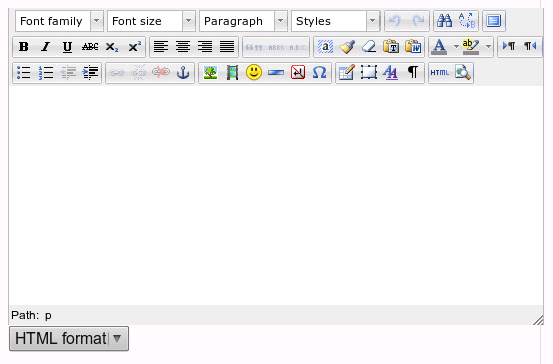Align text left
553x364 pixels.
click(161, 47)
